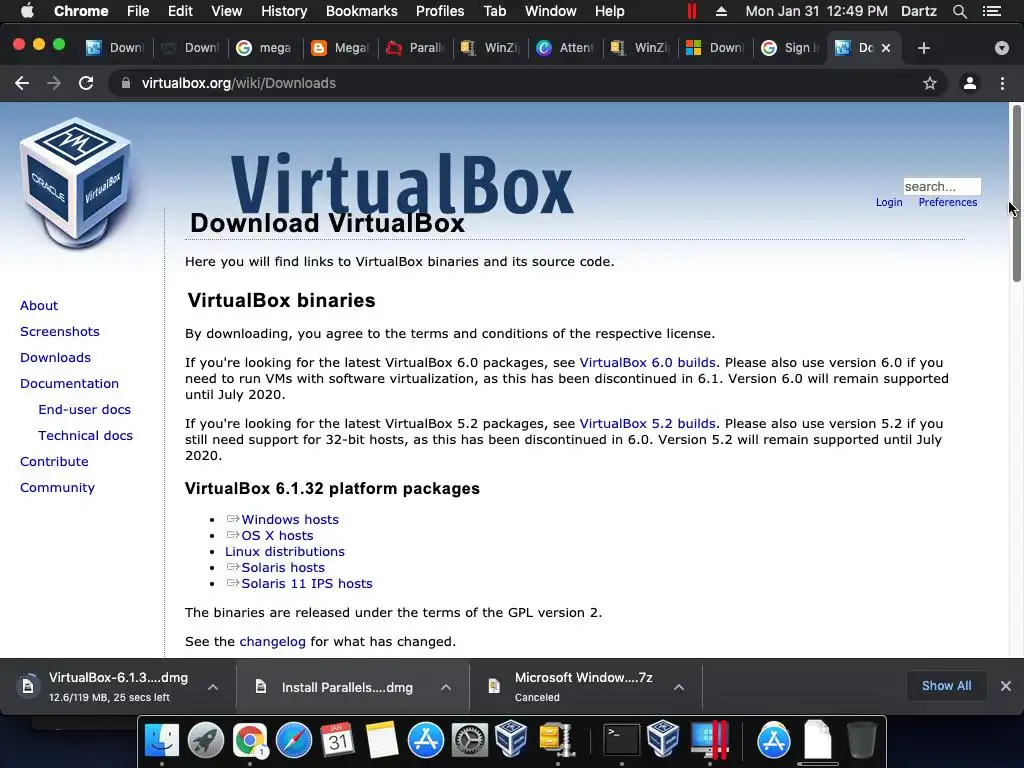Open Notes app in the Dock
Viewport: 1024px width, 768px height.
coord(382,740)
